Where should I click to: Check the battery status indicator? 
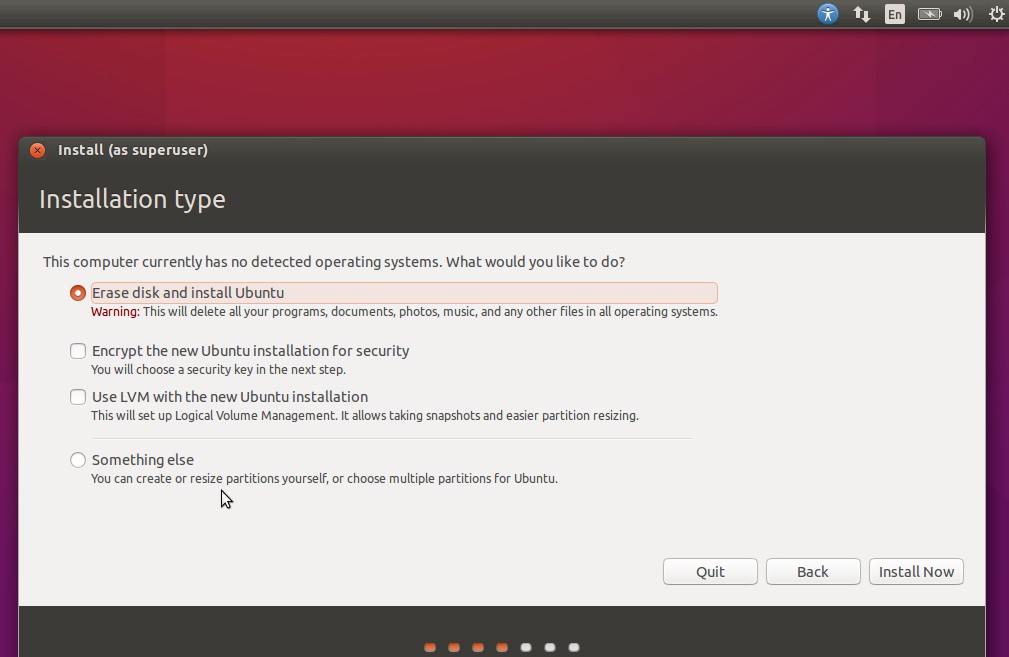click(x=929, y=14)
